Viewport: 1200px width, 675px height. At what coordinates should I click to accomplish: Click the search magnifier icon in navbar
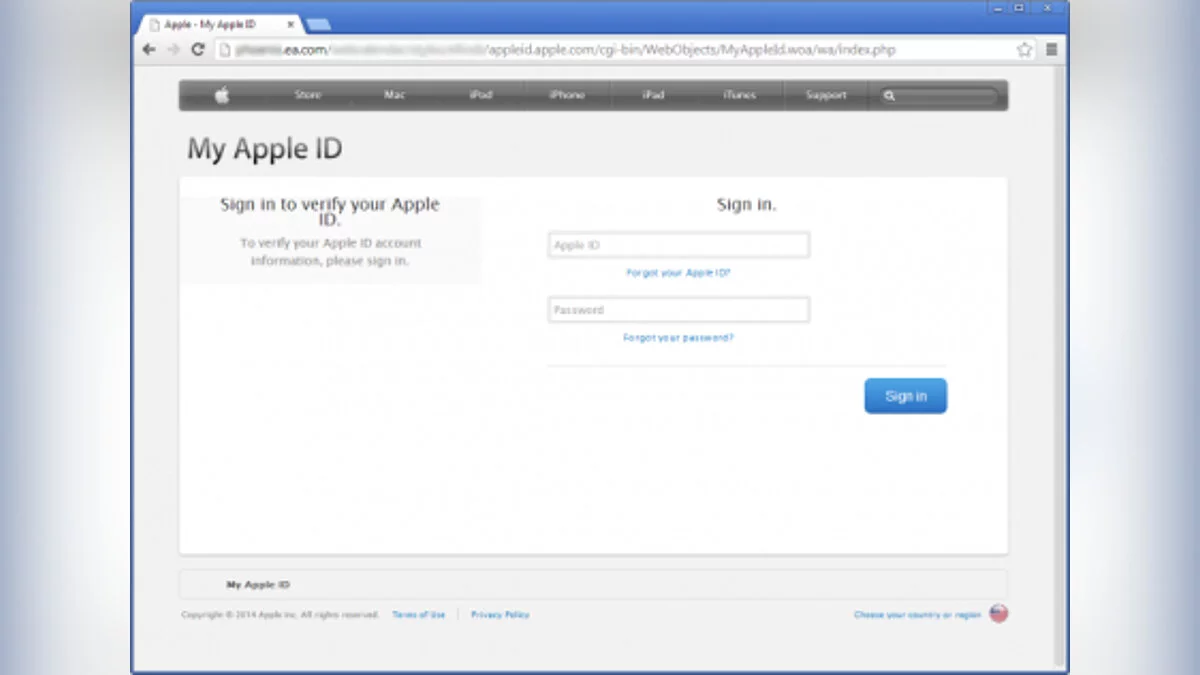[x=889, y=96]
